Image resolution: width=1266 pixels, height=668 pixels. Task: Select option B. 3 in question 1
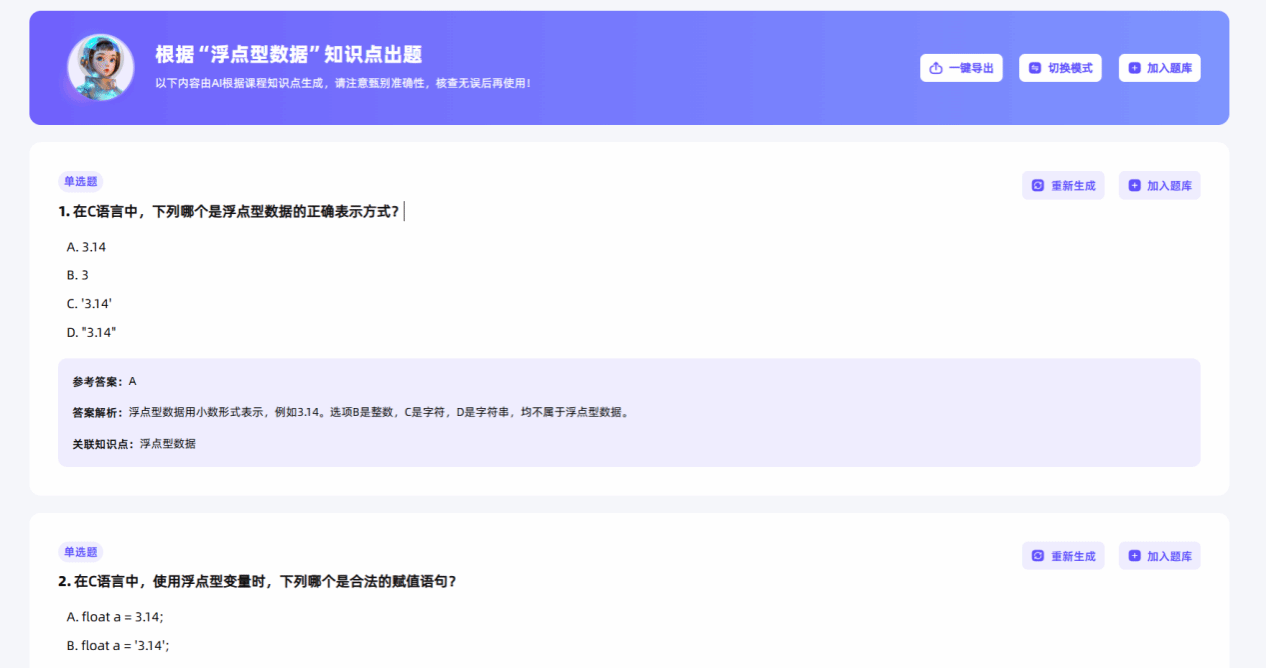click(x=78, y=275)
